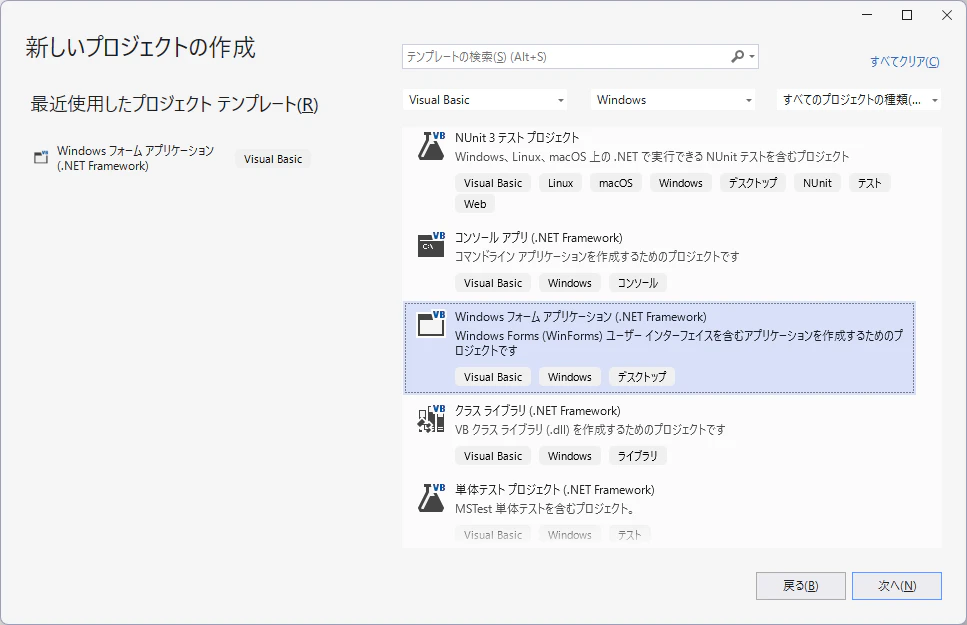Click Windows tag under NUnit 3 project

pyautogui.click(x=680, y=183)
